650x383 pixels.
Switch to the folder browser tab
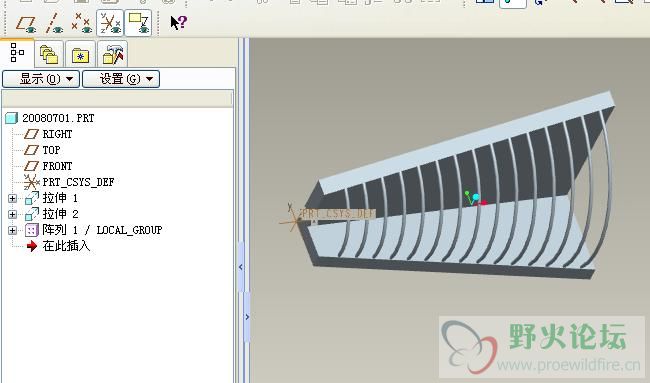coord(49,54)
